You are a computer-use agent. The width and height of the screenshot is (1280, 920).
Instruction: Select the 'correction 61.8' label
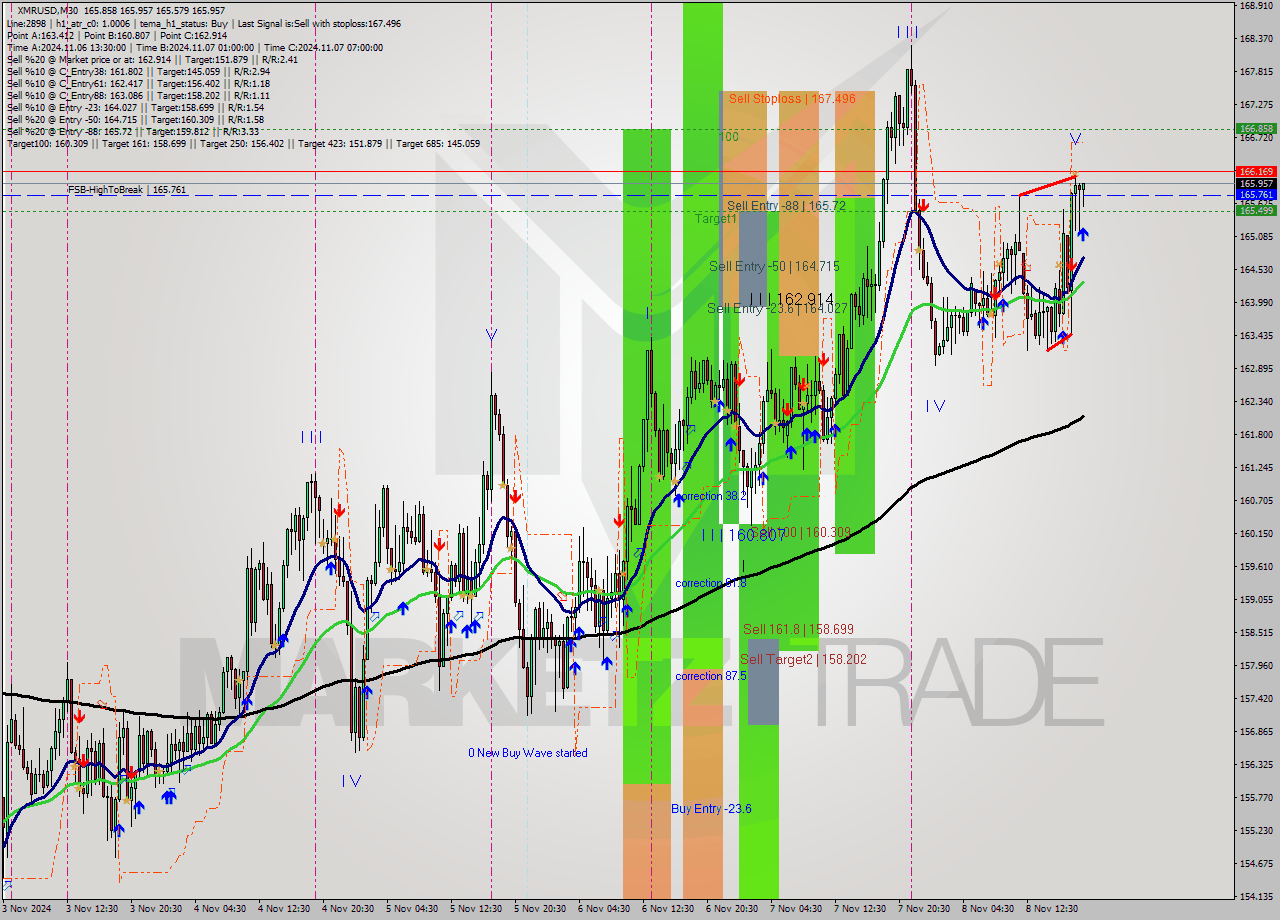711,583
